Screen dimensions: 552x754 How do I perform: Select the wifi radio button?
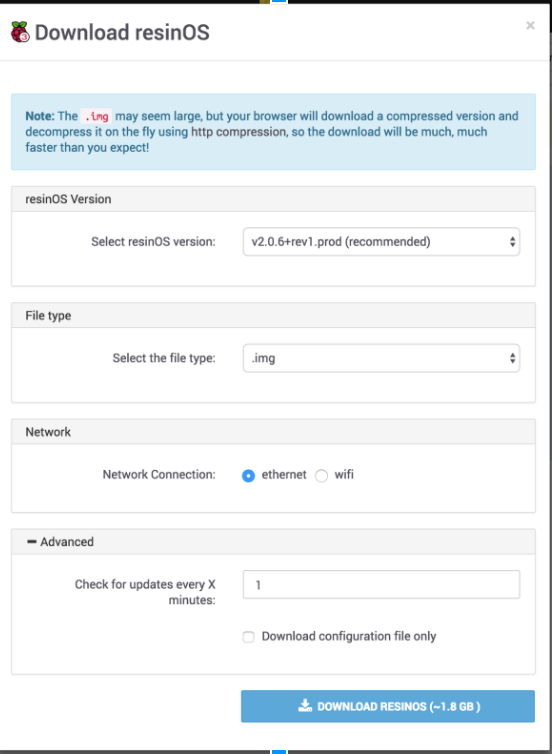[321, 476]
